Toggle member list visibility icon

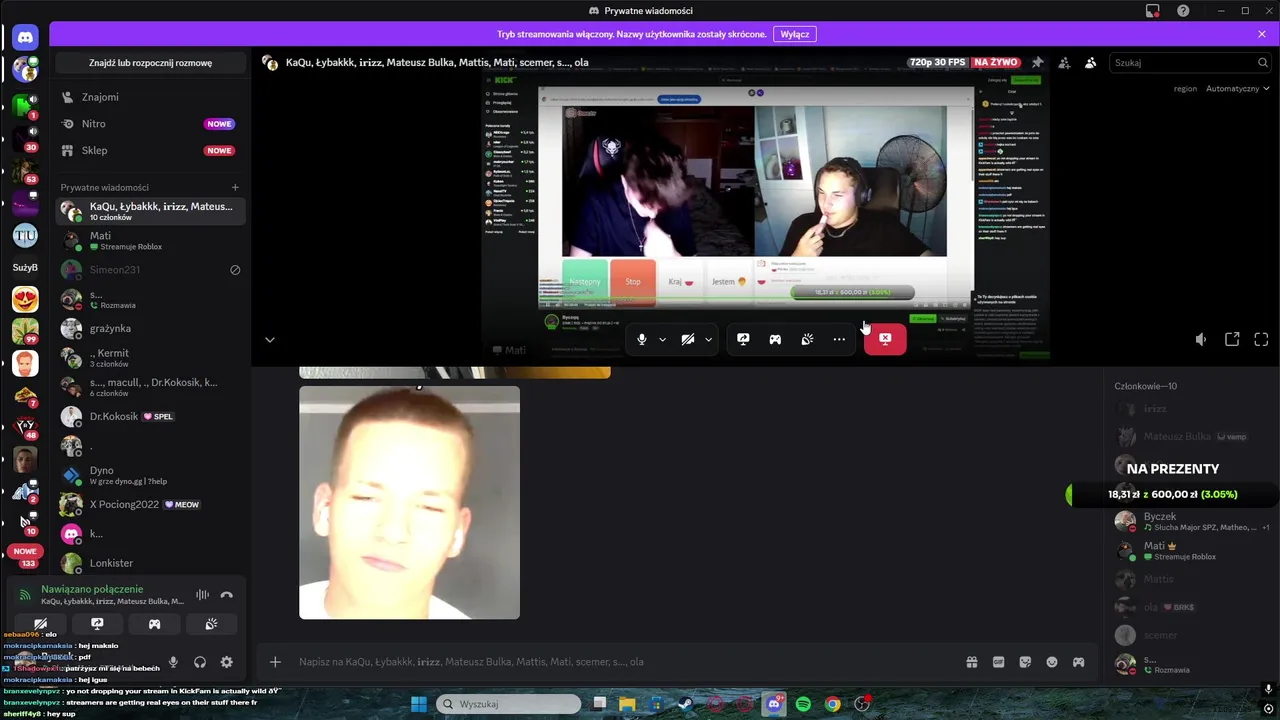click(1091, 62)
